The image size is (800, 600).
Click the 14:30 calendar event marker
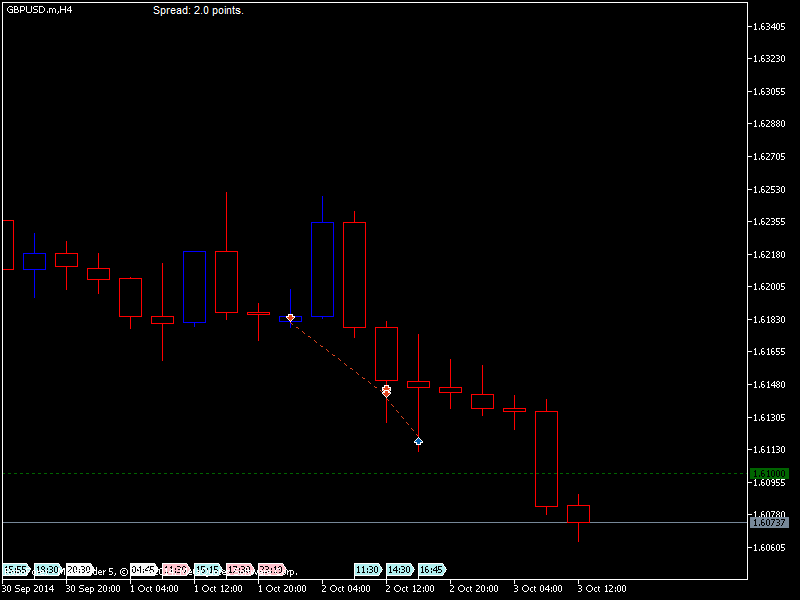399,569
